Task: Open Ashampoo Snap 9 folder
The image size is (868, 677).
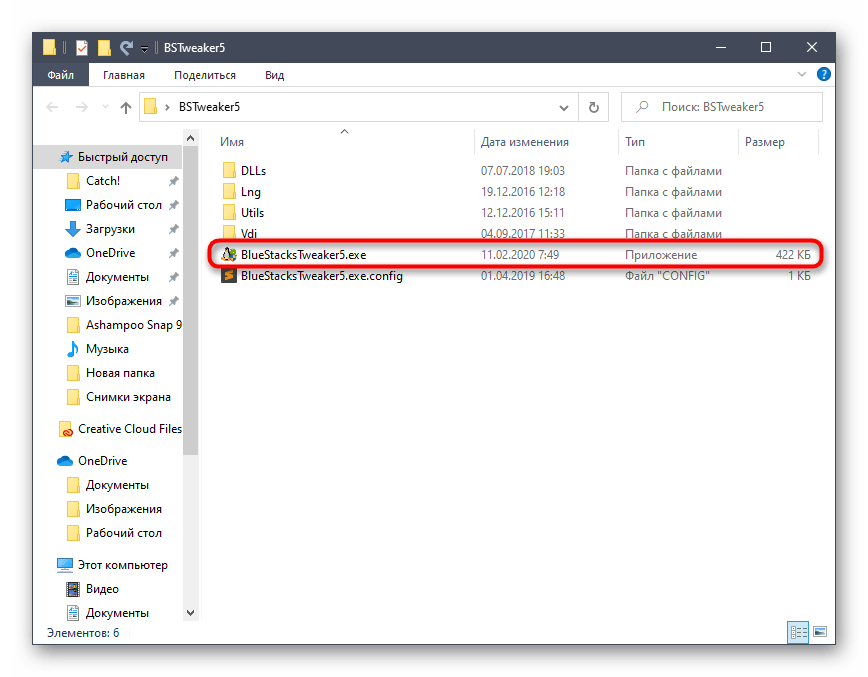Action: click(133, 325)
